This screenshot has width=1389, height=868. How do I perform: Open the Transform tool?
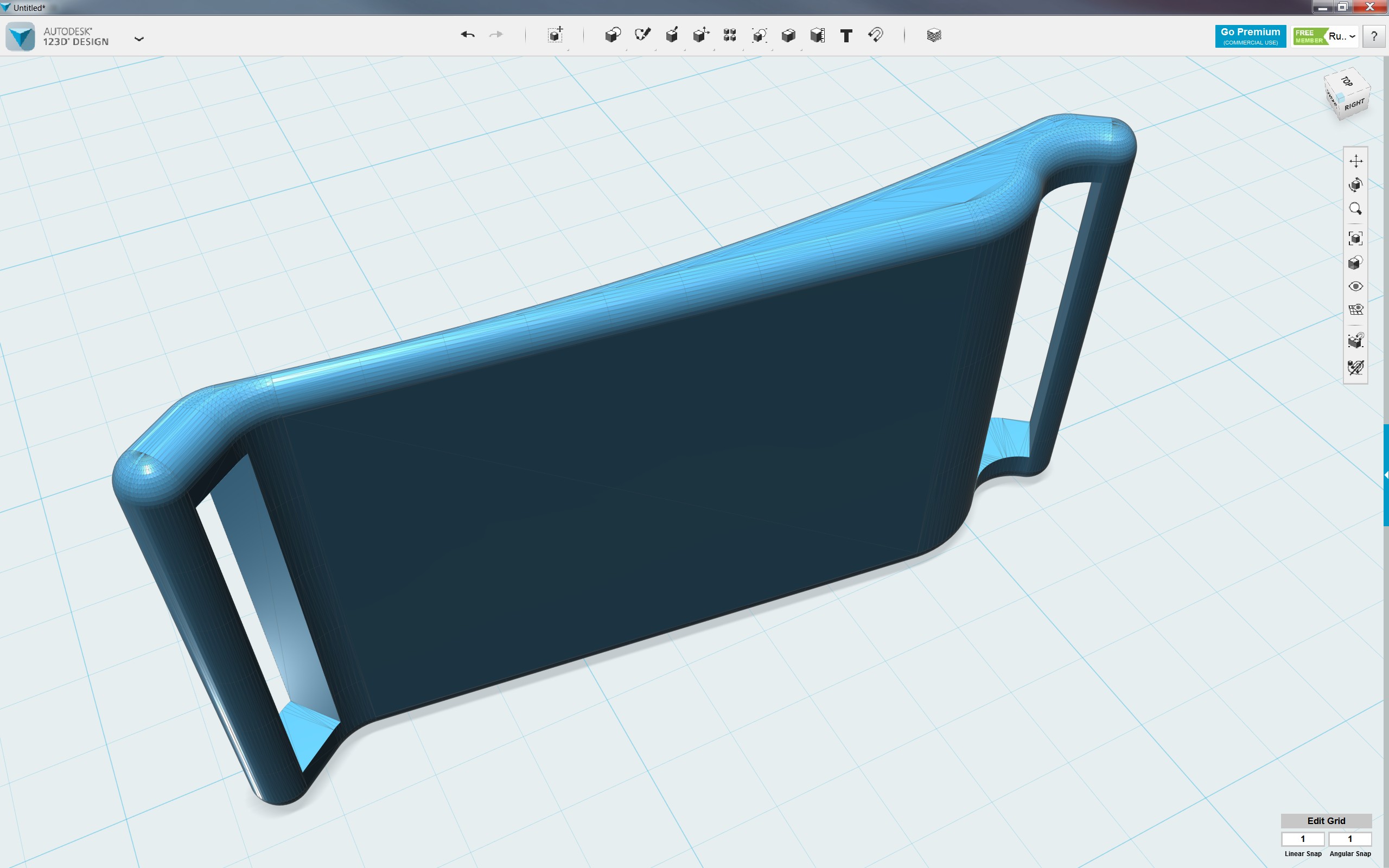coord(555,35)
